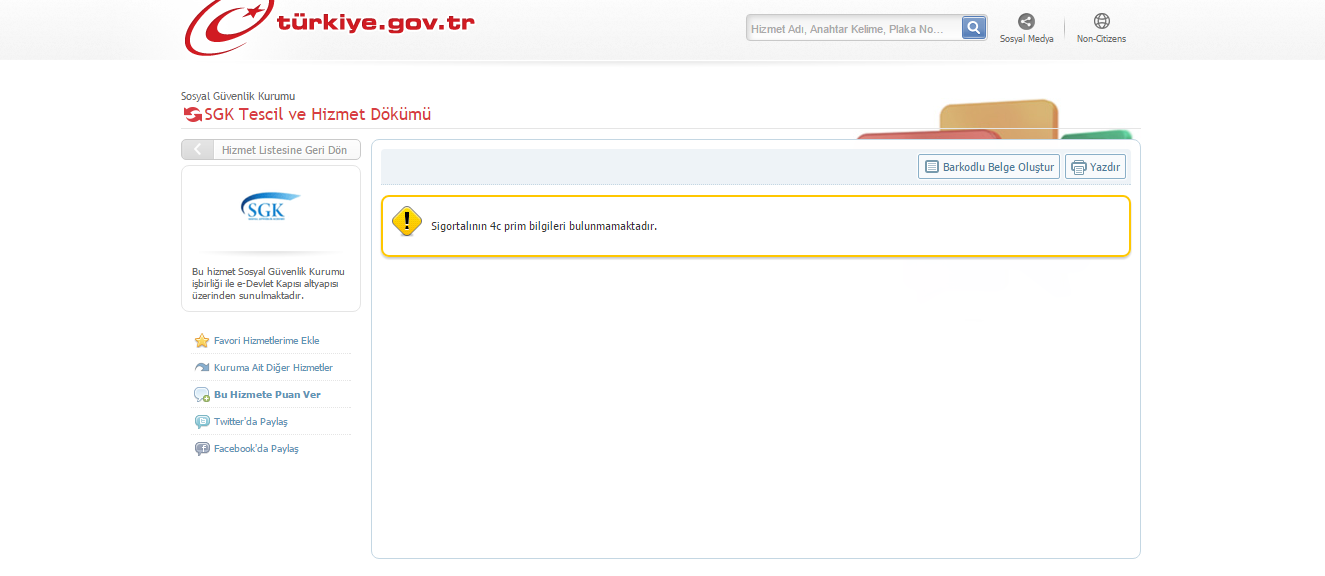Click the türkiye.gov.tr logo
Viewport: 1325px width, 576px height.
tap(329, 27)
